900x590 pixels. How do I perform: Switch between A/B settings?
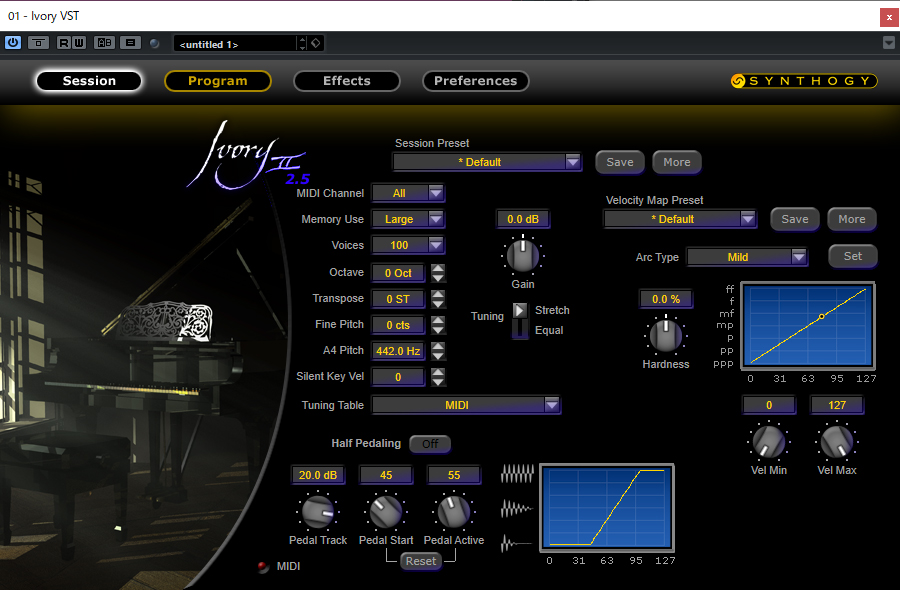[104, 43]
